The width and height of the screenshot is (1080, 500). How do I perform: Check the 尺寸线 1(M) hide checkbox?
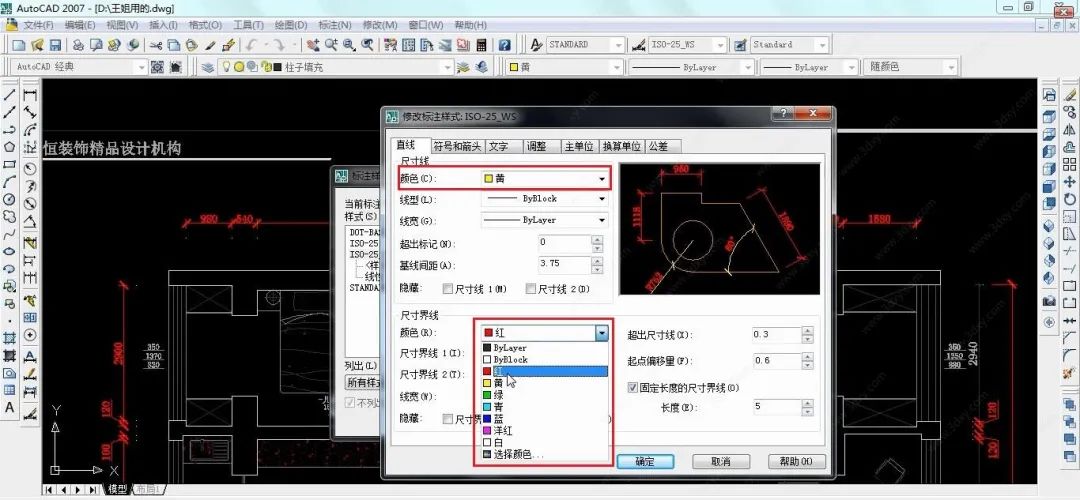448,289
